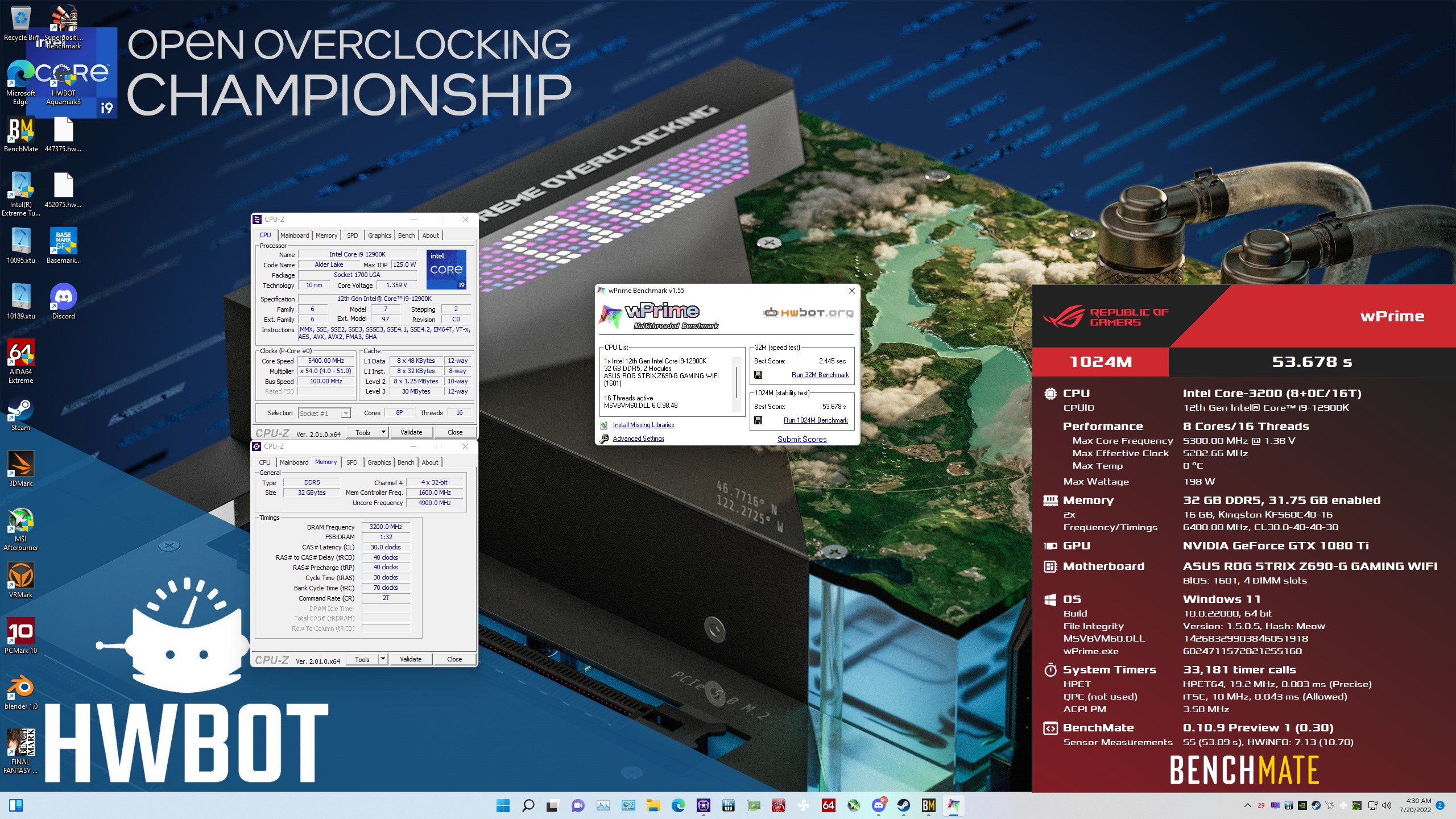Click the Run 1024M Benchmark link

pyautogui.click(x=816, y=420)
